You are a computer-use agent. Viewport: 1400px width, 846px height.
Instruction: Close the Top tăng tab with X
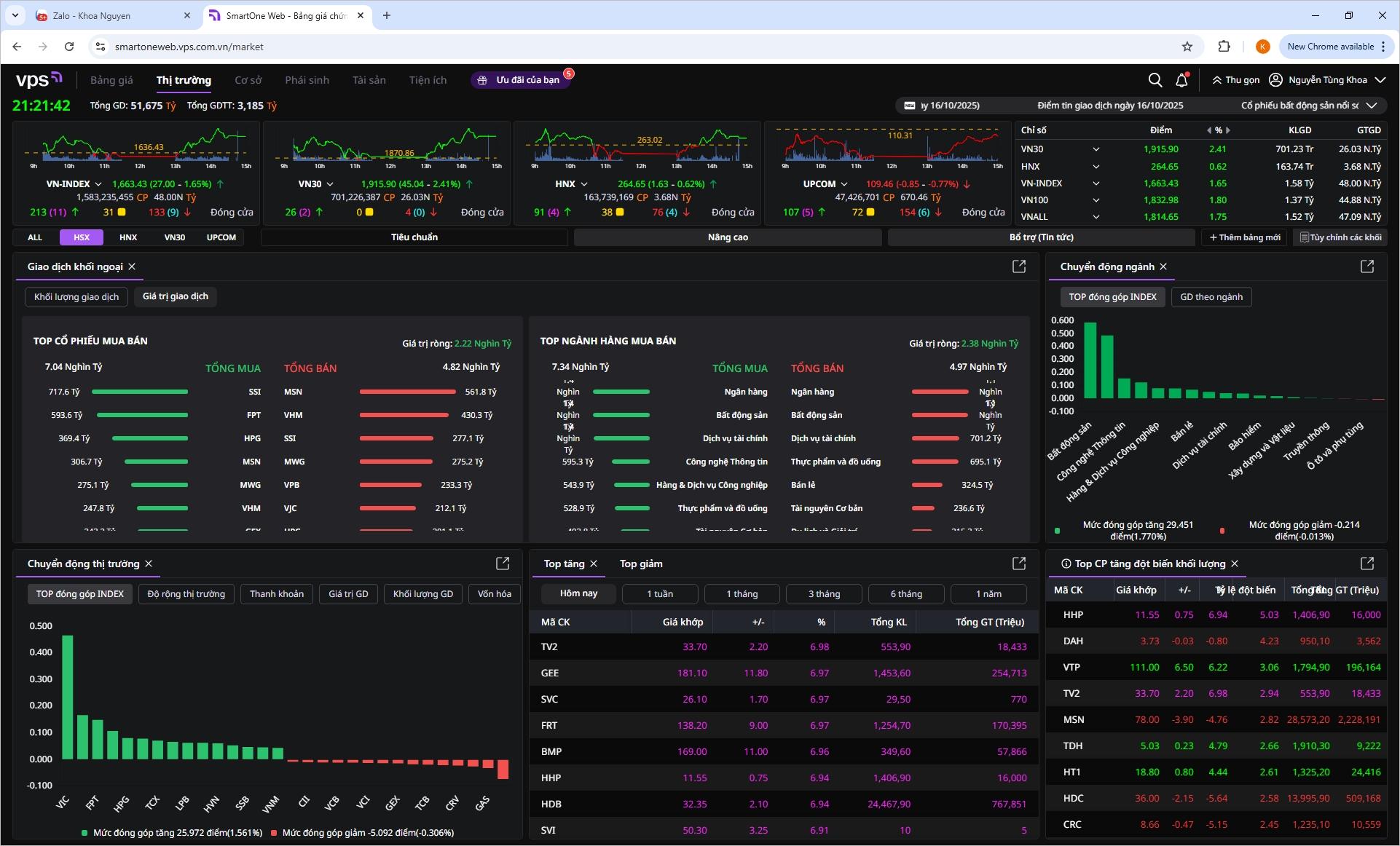pyautogui.click(x=594, y=564)
